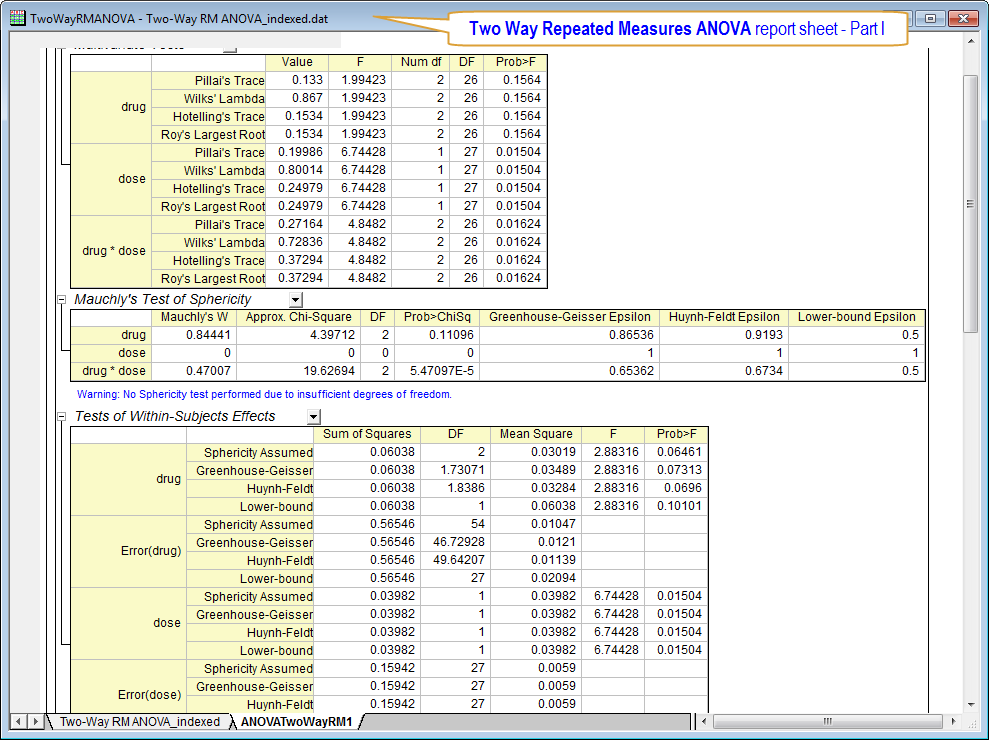The width and height of the screenshot is (989, 740).
Task: Click the mean square value 0.03019
Action: coord(553,452)
